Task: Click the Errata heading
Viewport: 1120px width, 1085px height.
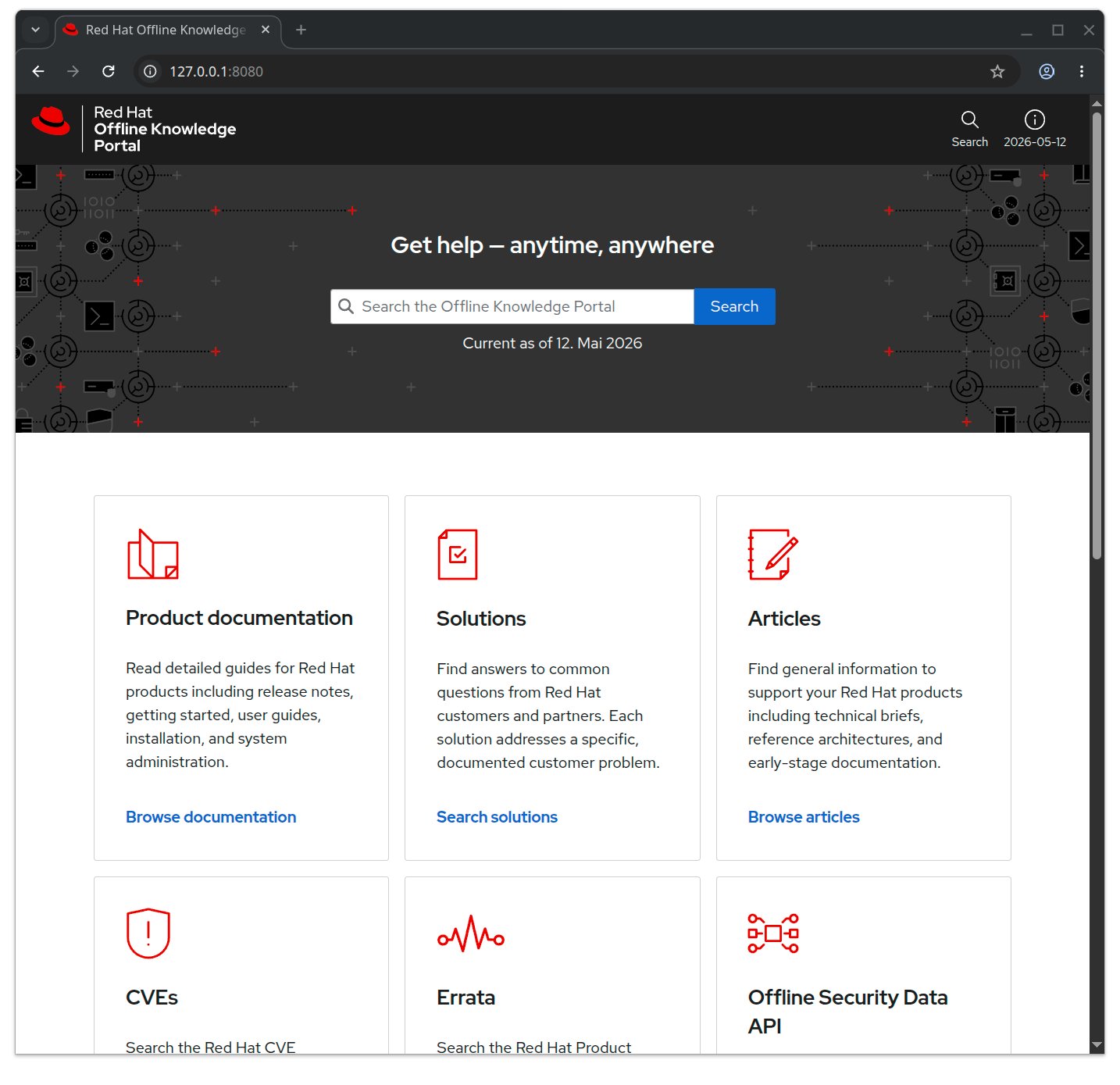Action: (x=465, y=998)
